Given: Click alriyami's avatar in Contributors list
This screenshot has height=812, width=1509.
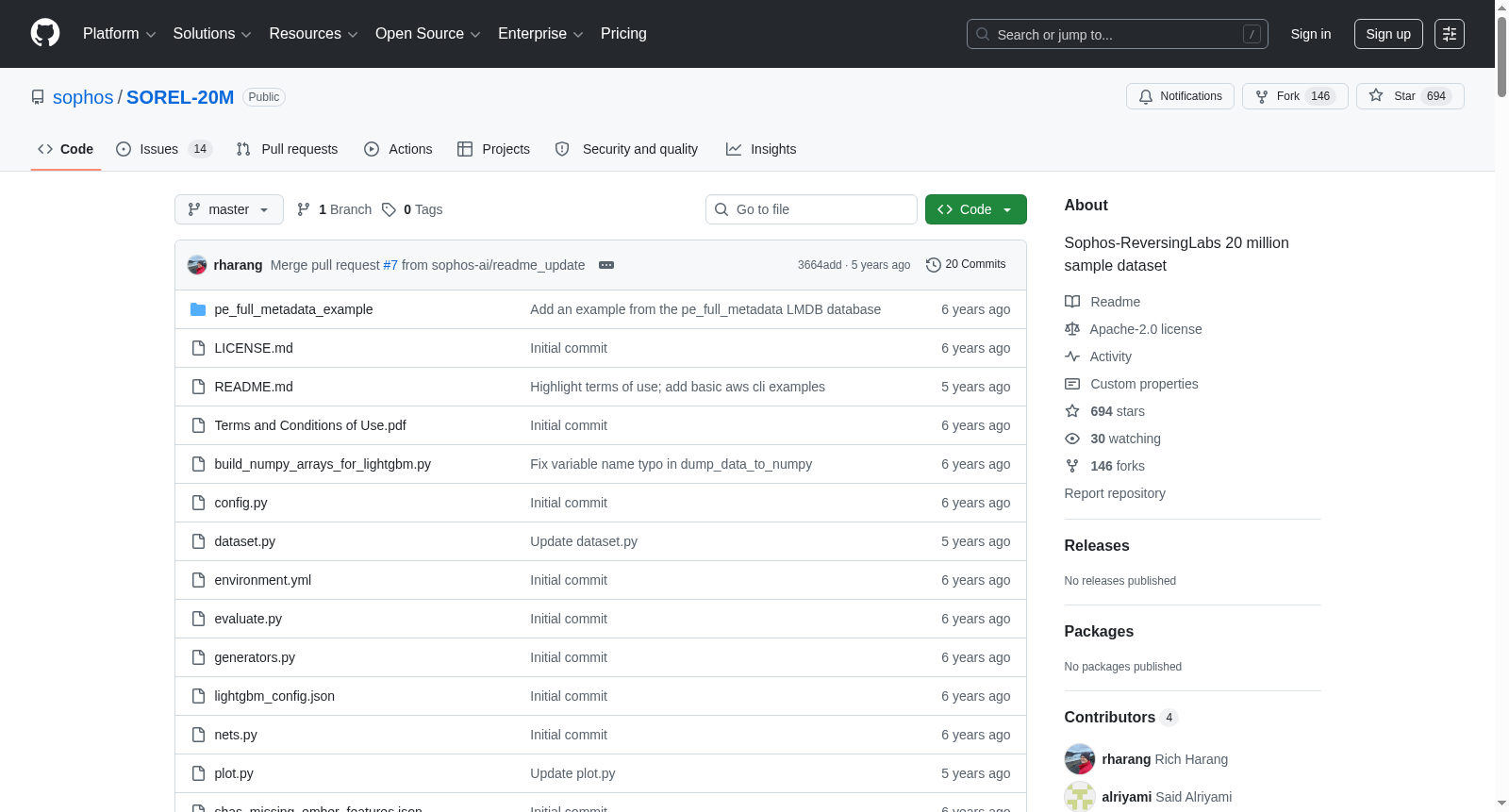Looking at the screenshot, I should pos(1080,797).
